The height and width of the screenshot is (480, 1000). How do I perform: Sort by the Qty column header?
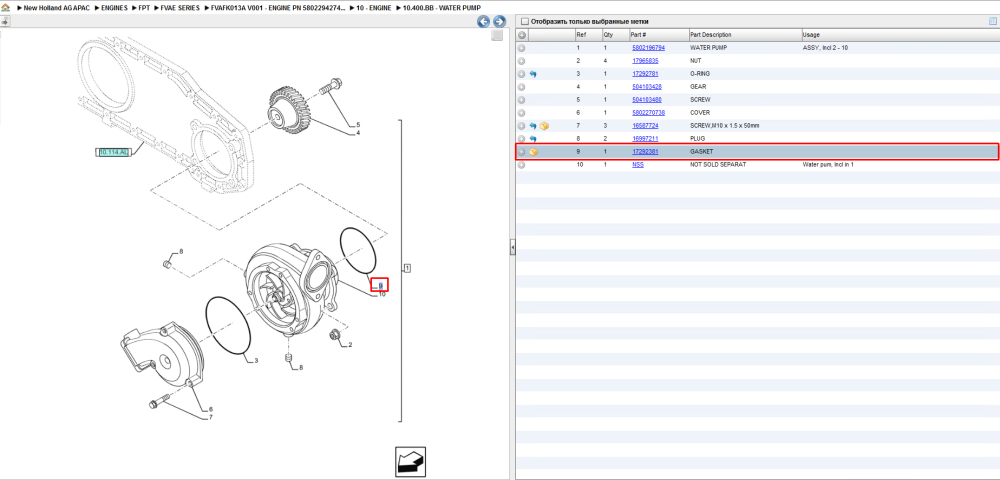[615, 34]
